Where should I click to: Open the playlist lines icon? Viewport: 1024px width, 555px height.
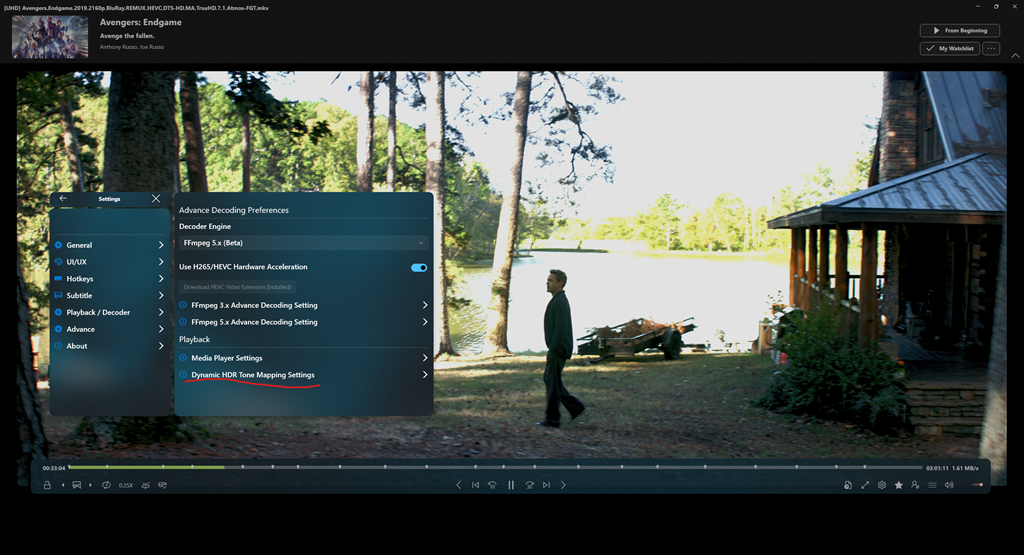click(x=932, y=485)
